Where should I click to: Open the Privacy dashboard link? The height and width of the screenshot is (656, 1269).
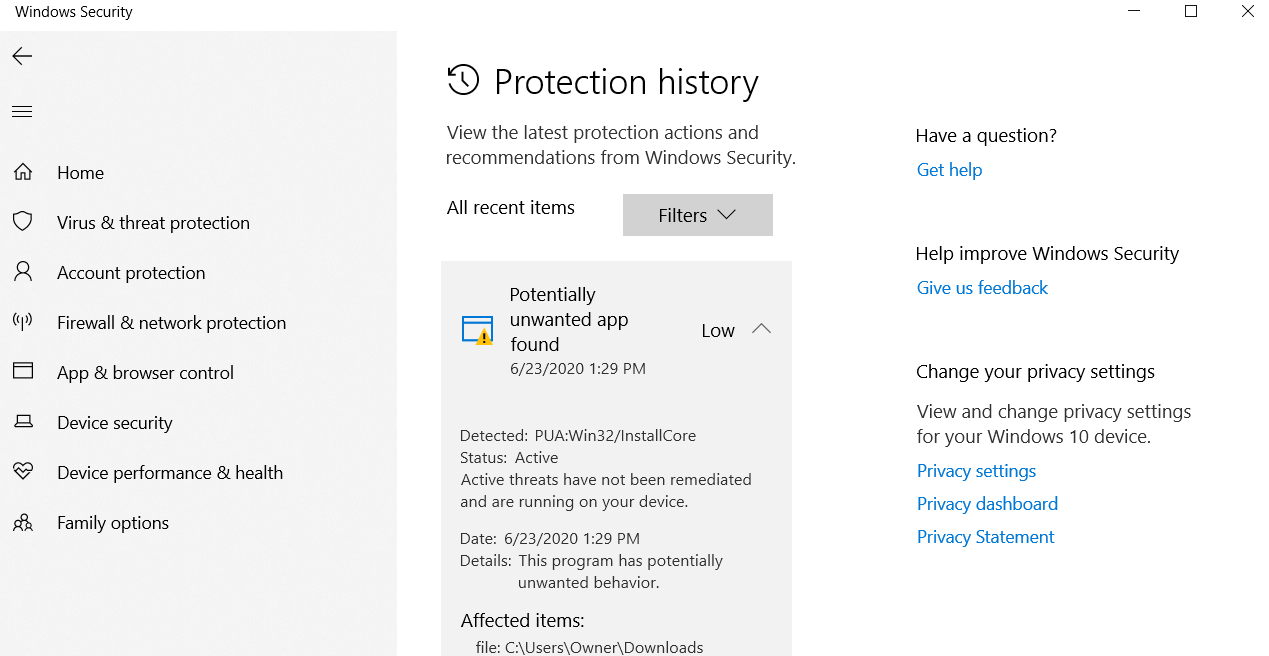pyautogui.click(x=987, y=504)
